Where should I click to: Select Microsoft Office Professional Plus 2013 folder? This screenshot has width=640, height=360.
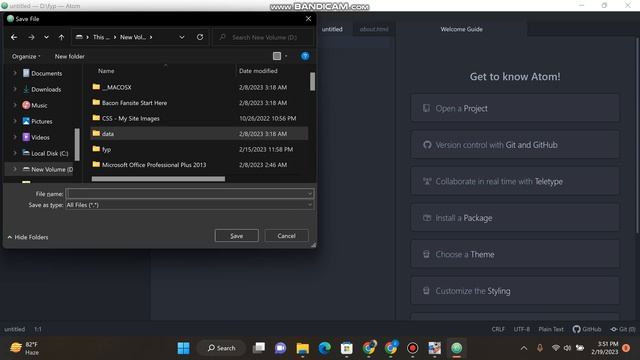point(199,164)
